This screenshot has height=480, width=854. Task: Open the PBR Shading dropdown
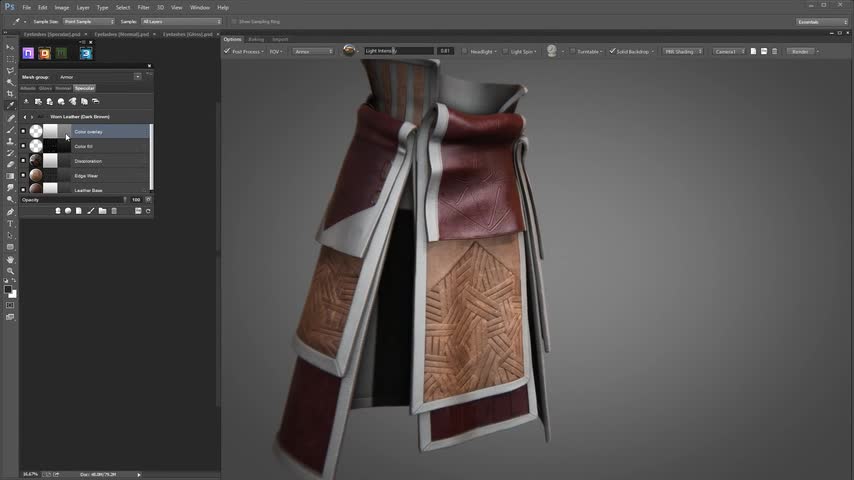pos(683,51)
